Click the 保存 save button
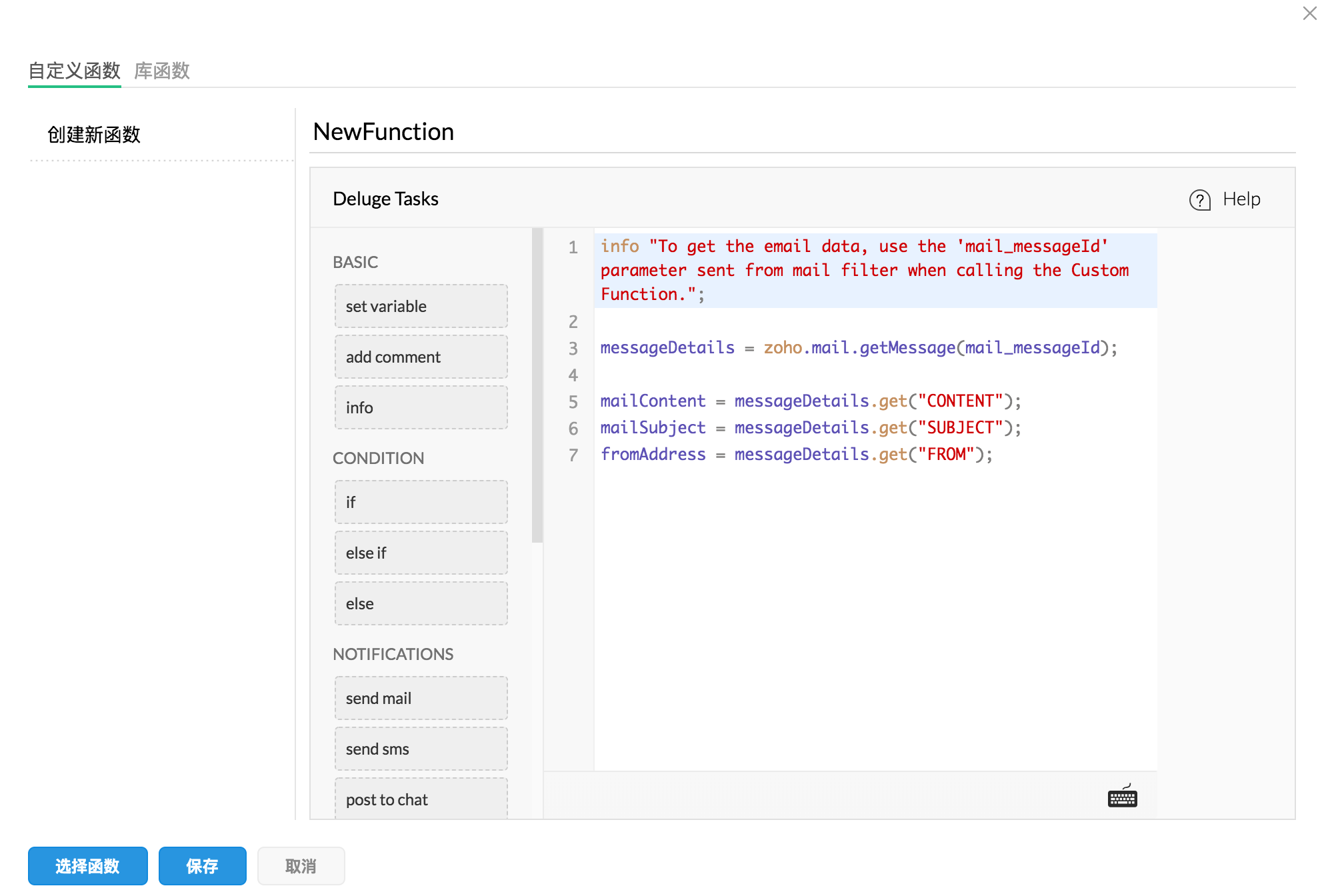 tap(202, 866)
